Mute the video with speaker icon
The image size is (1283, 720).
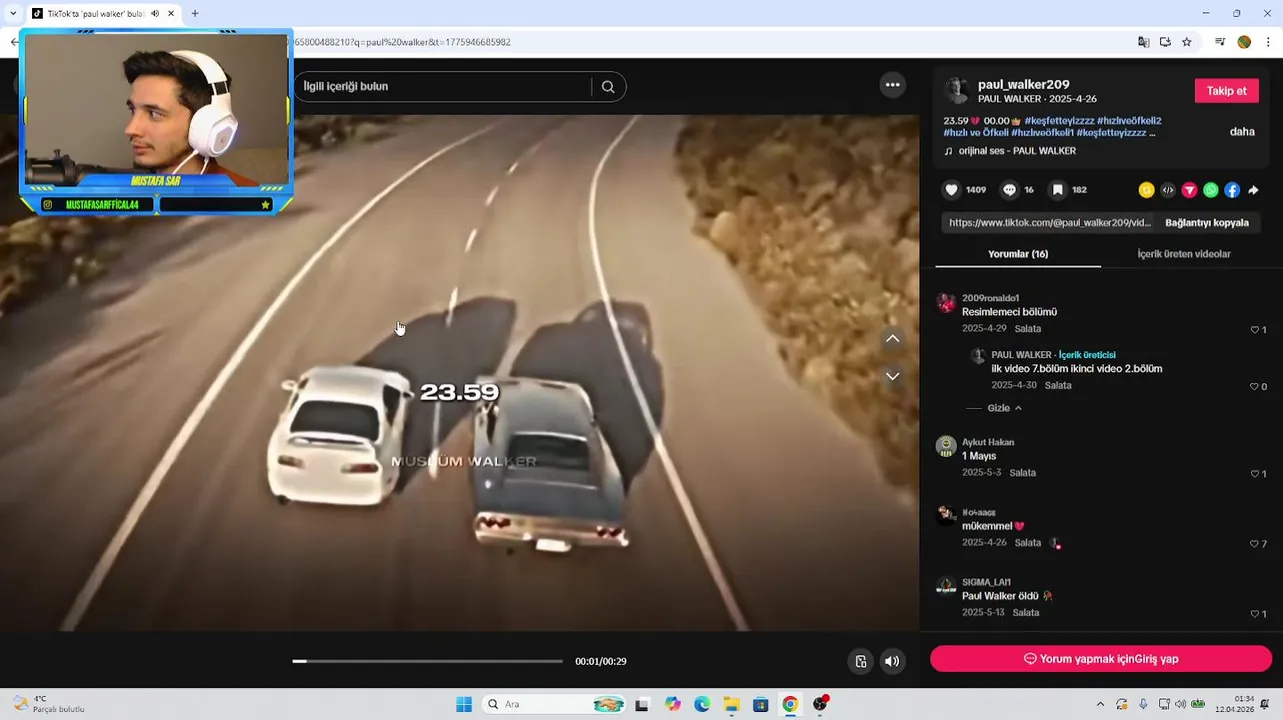[x=892, y=661]
